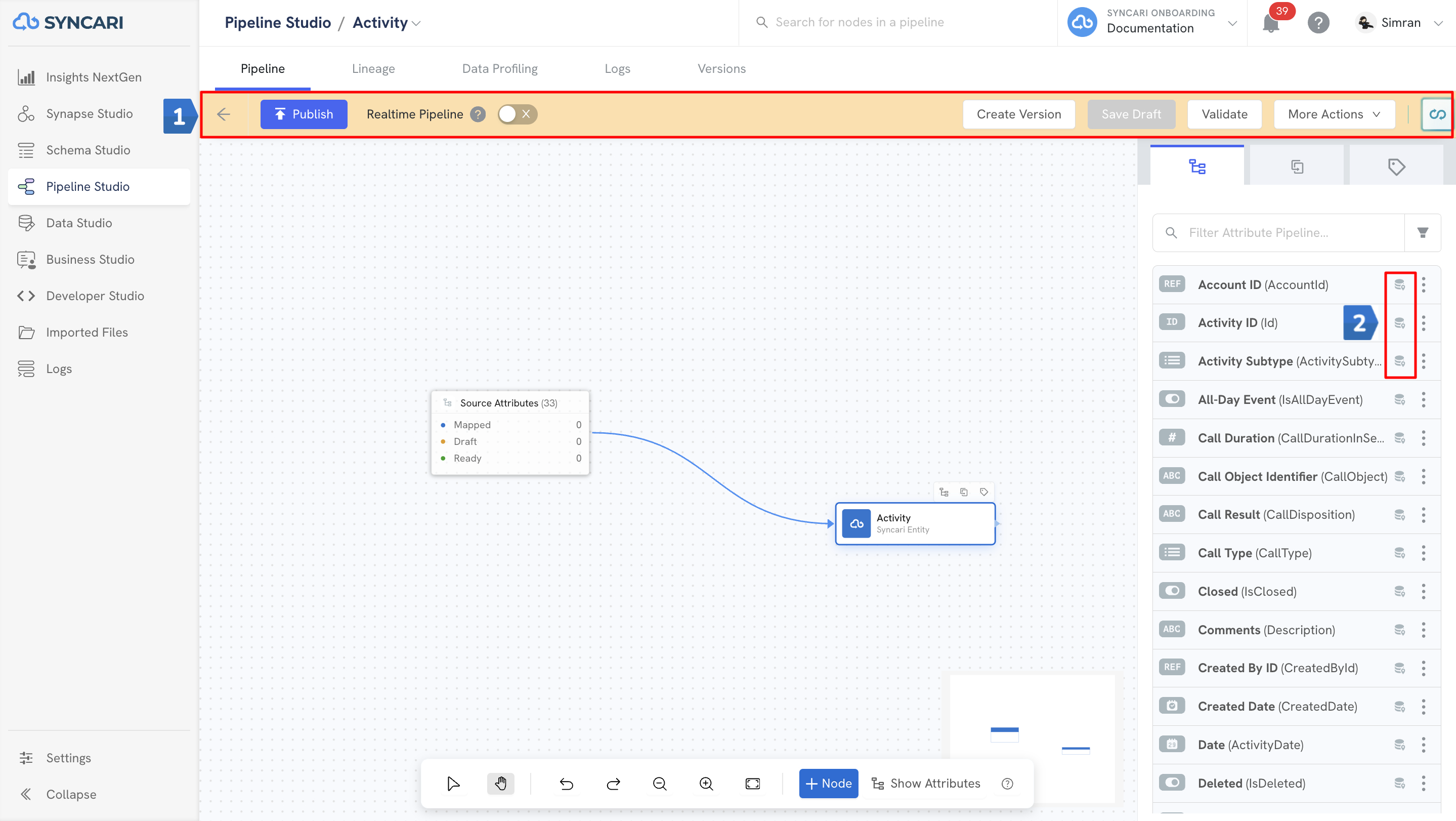The image size is (1456, 821).
Task: Click the copy icon above Activity node
Action: 964,492
